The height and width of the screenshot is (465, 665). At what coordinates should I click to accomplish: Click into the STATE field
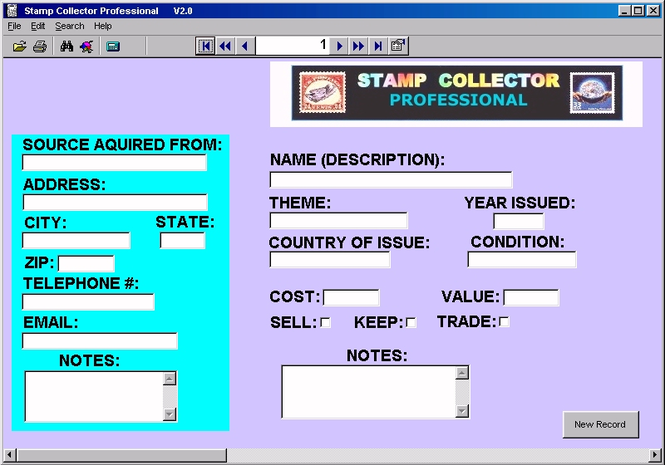tap(182, 241)
